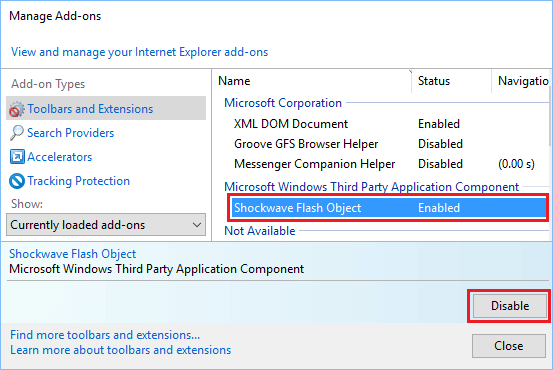Click View and manage your Internet Explorer add-ons heading
The image size is (553, 370).
tap(140, 52)
